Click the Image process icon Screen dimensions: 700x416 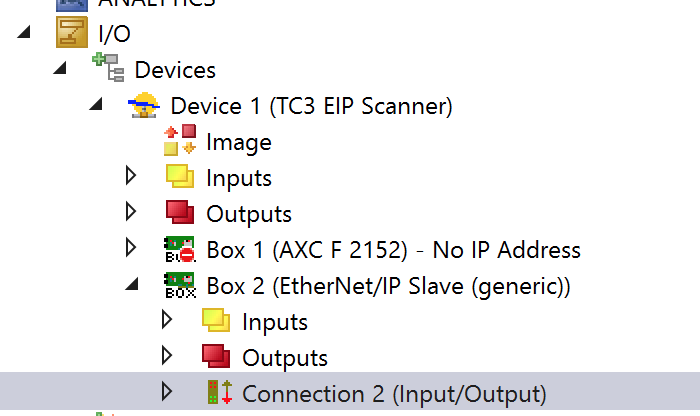click(x=180, y=140)
